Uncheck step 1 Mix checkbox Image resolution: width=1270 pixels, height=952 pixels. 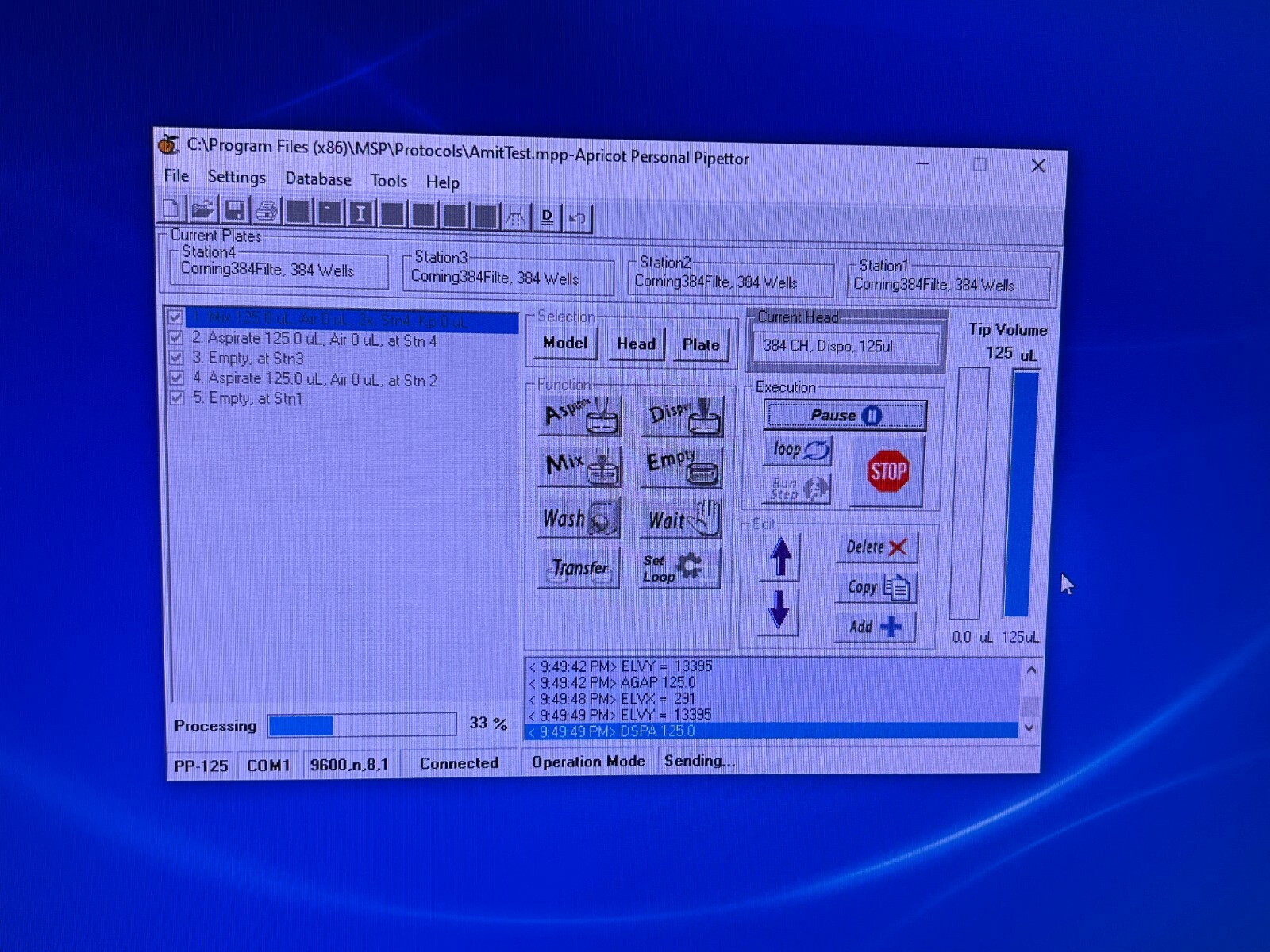175,317
